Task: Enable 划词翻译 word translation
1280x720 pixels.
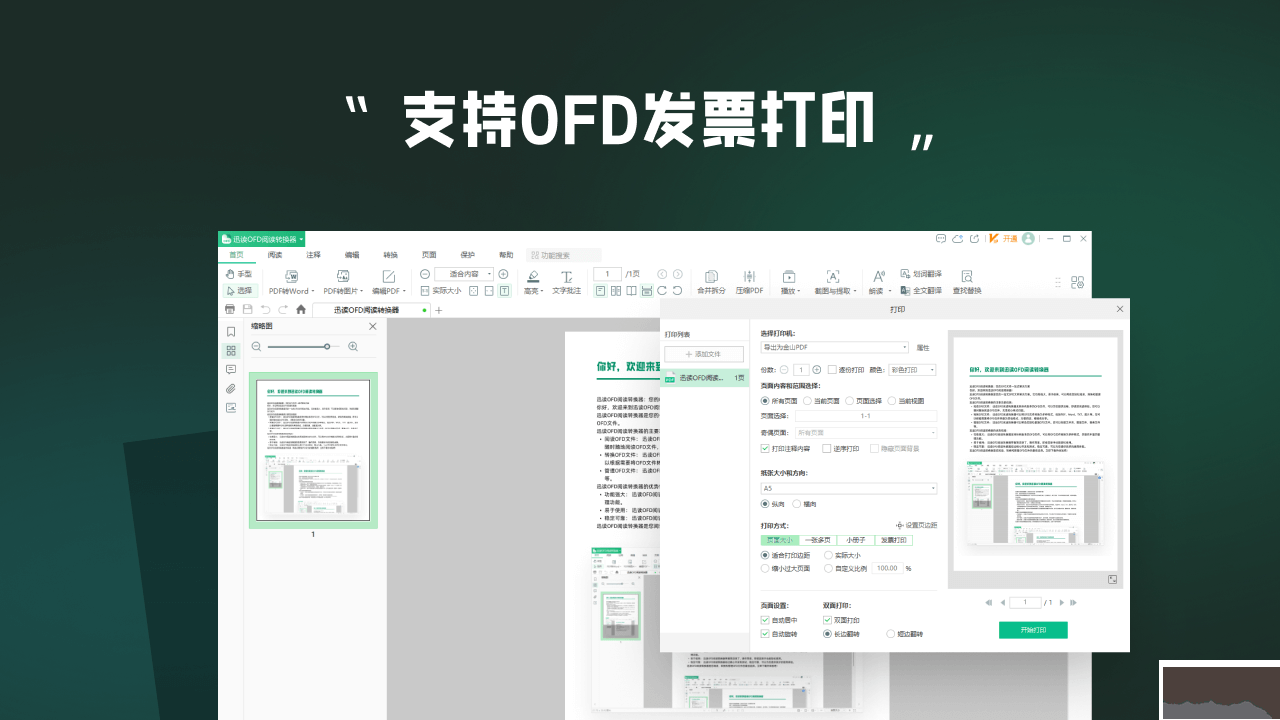Action: [x=920, y=274]
